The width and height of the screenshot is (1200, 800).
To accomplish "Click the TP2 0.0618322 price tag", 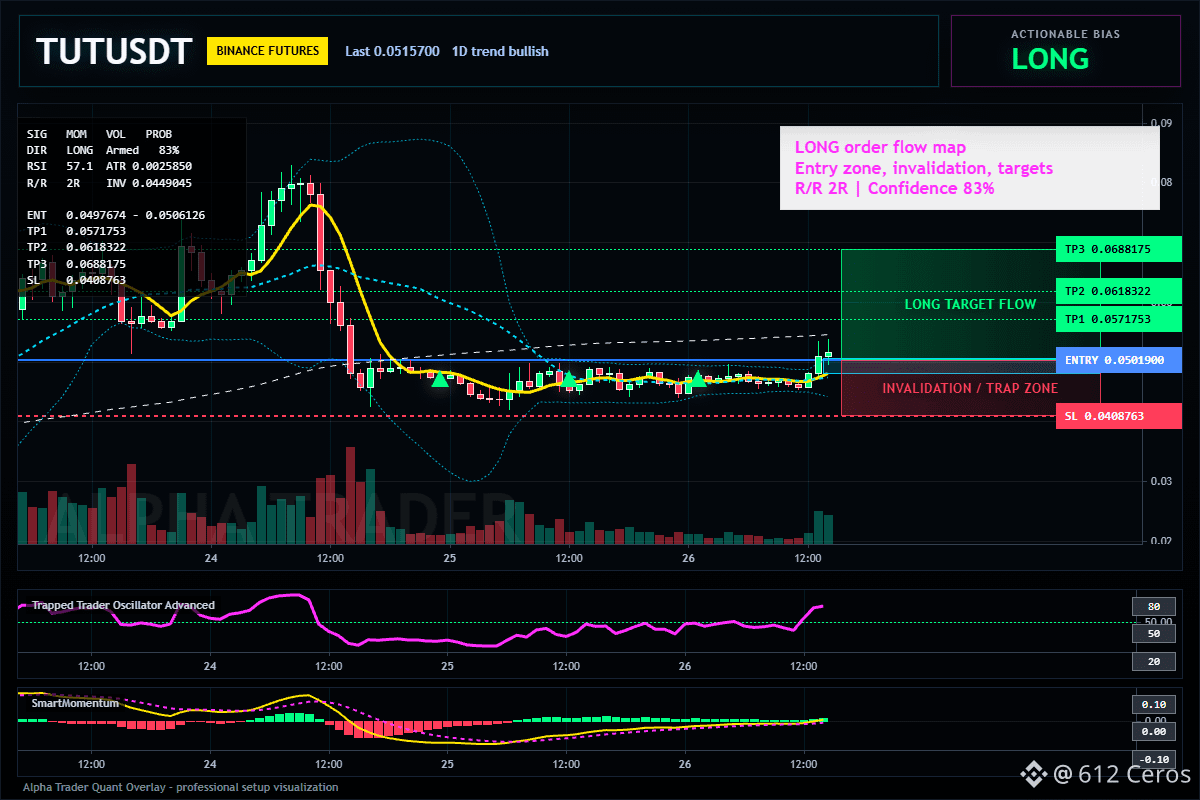I will pos(1118,291).
